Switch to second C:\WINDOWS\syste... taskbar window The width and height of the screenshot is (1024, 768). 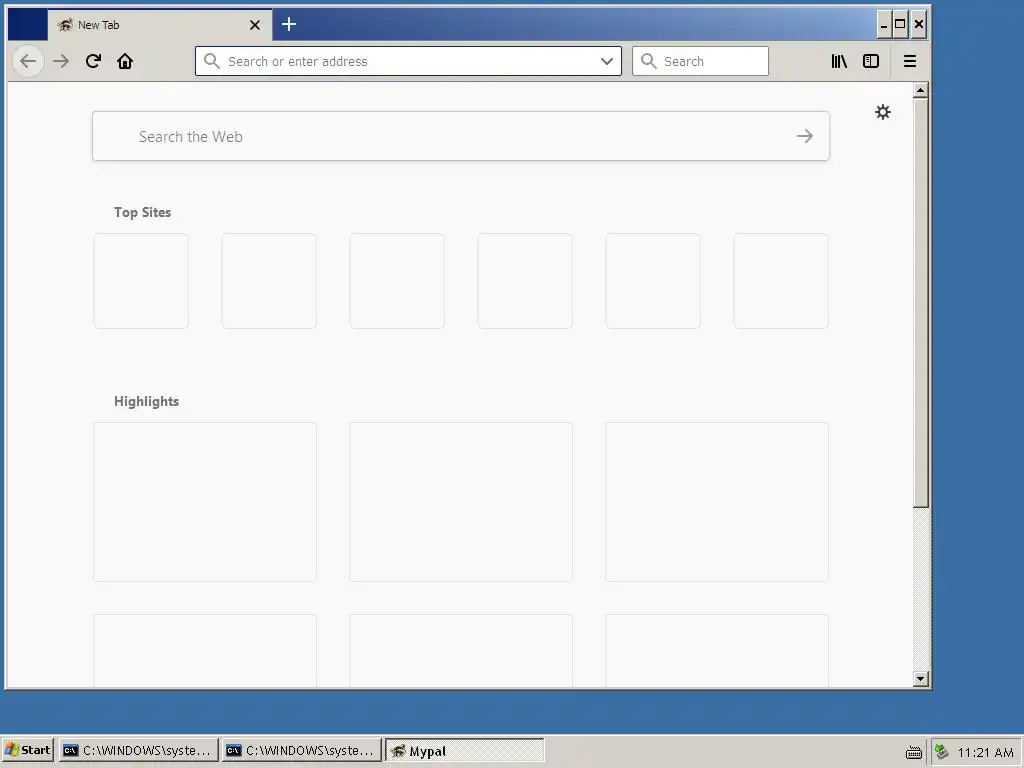click(300, 750)
